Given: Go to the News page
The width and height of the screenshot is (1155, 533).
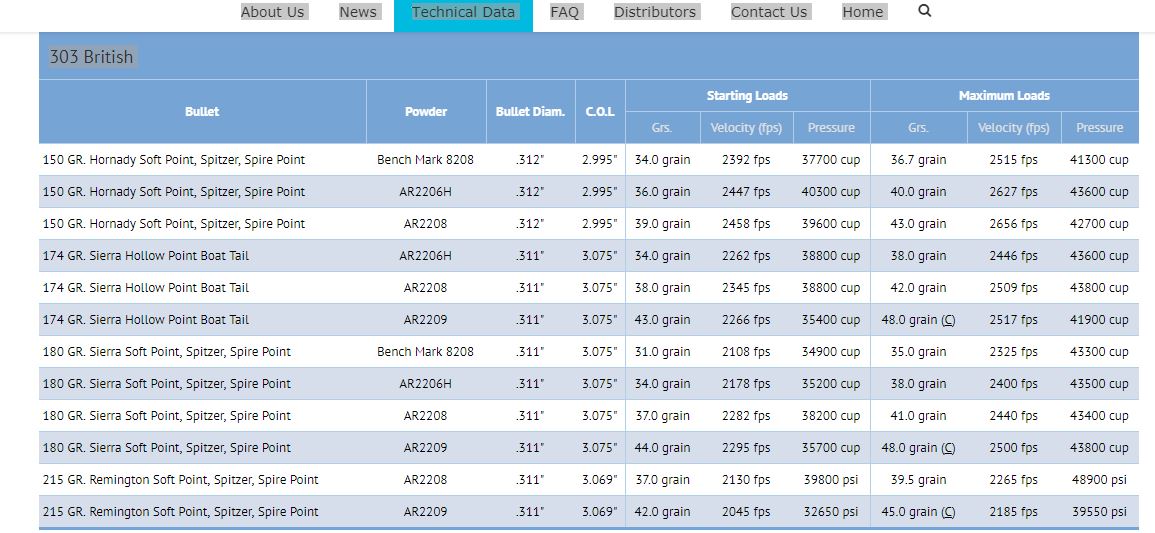Looking at the screenshot, I should (x=358, y=12).
